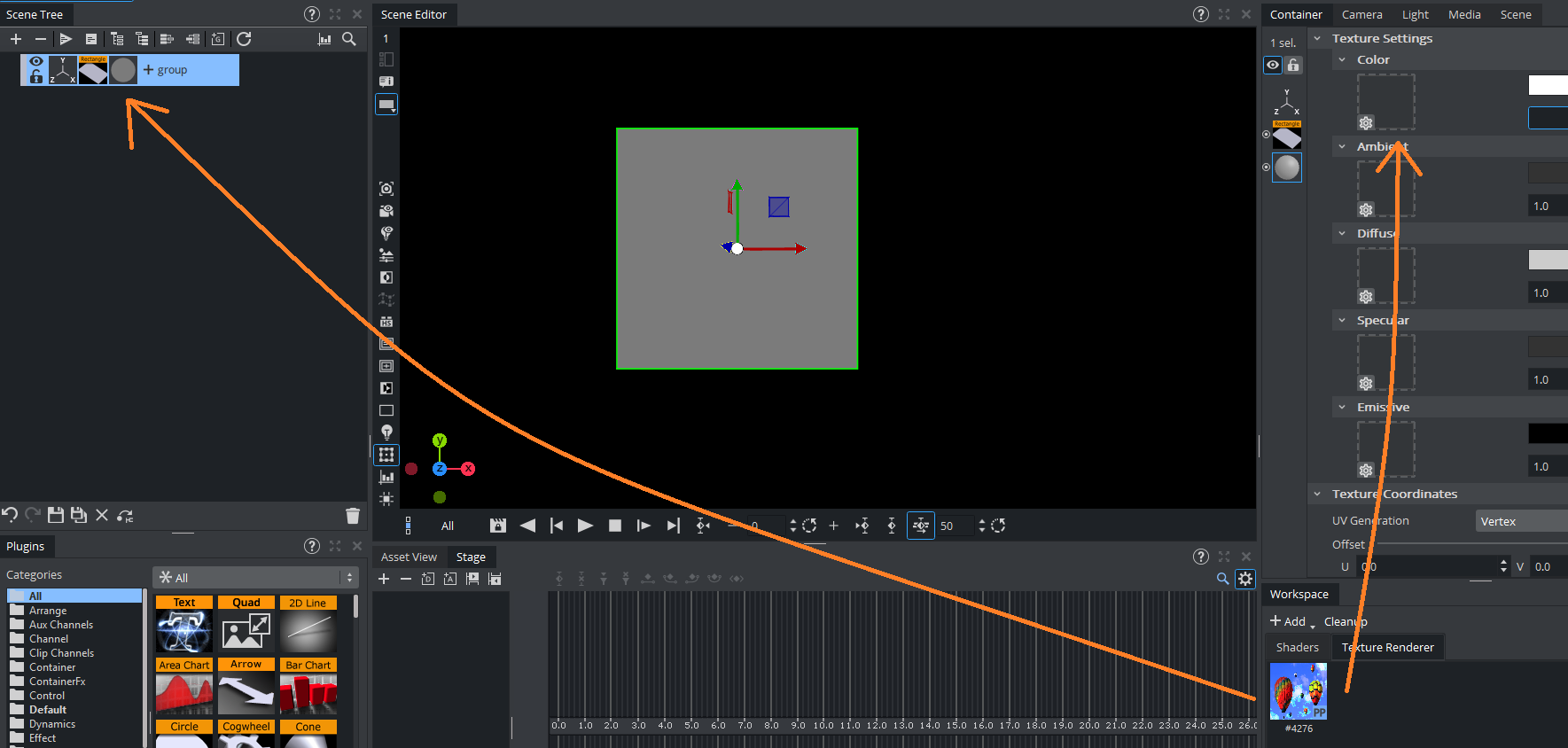
Task: Collapse the Emissive section
Action: (x=1342, y=407)
